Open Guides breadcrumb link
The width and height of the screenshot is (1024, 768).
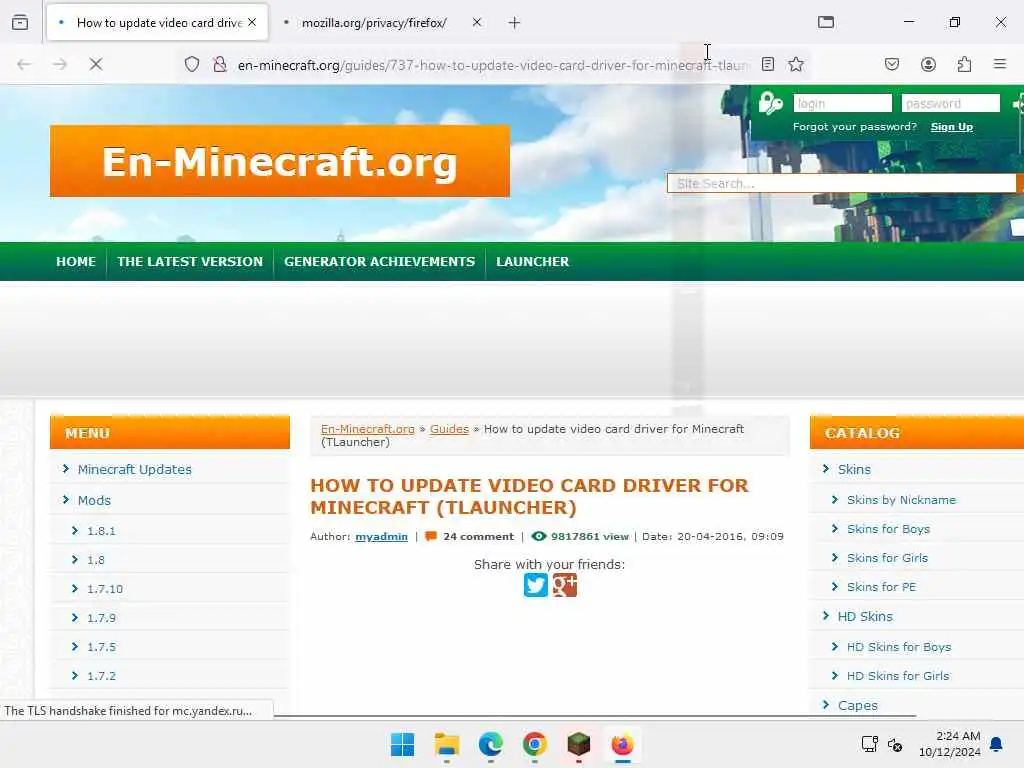pos(449,429)
